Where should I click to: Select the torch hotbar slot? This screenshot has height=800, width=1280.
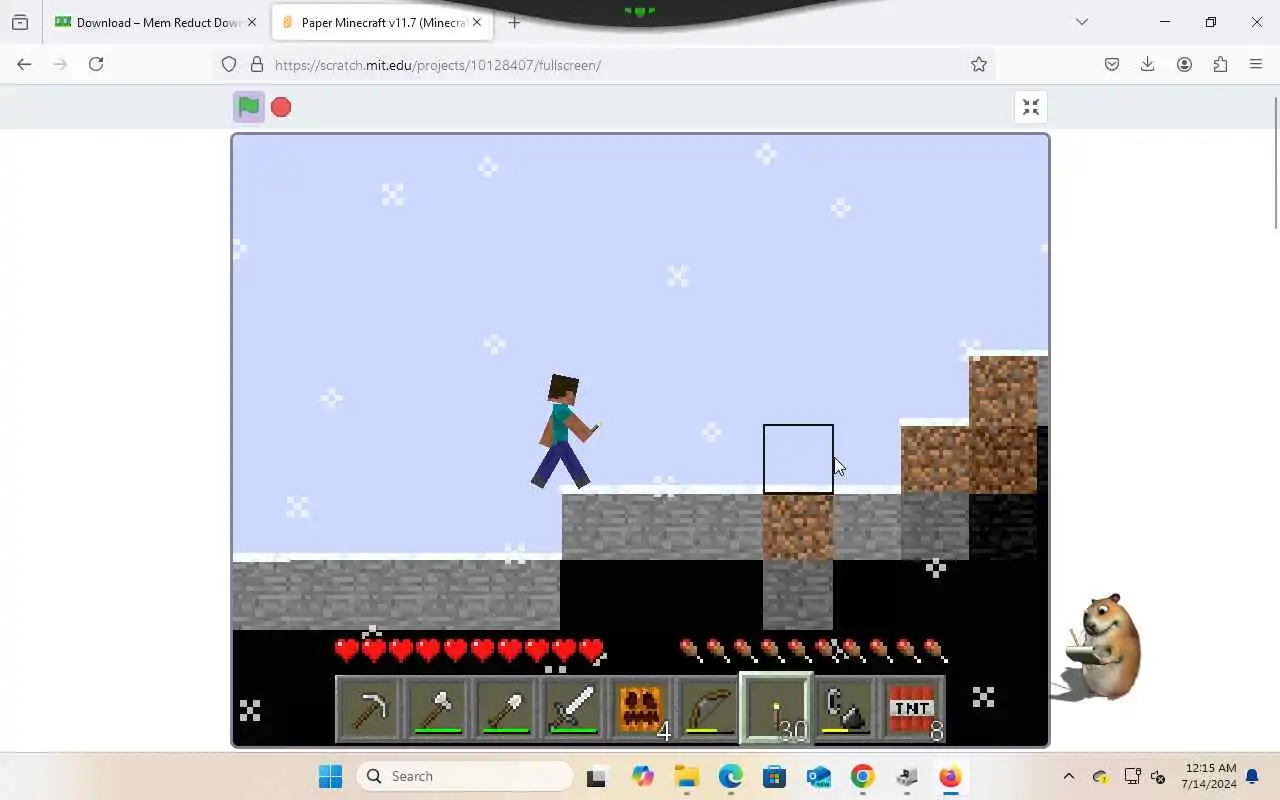777,709
